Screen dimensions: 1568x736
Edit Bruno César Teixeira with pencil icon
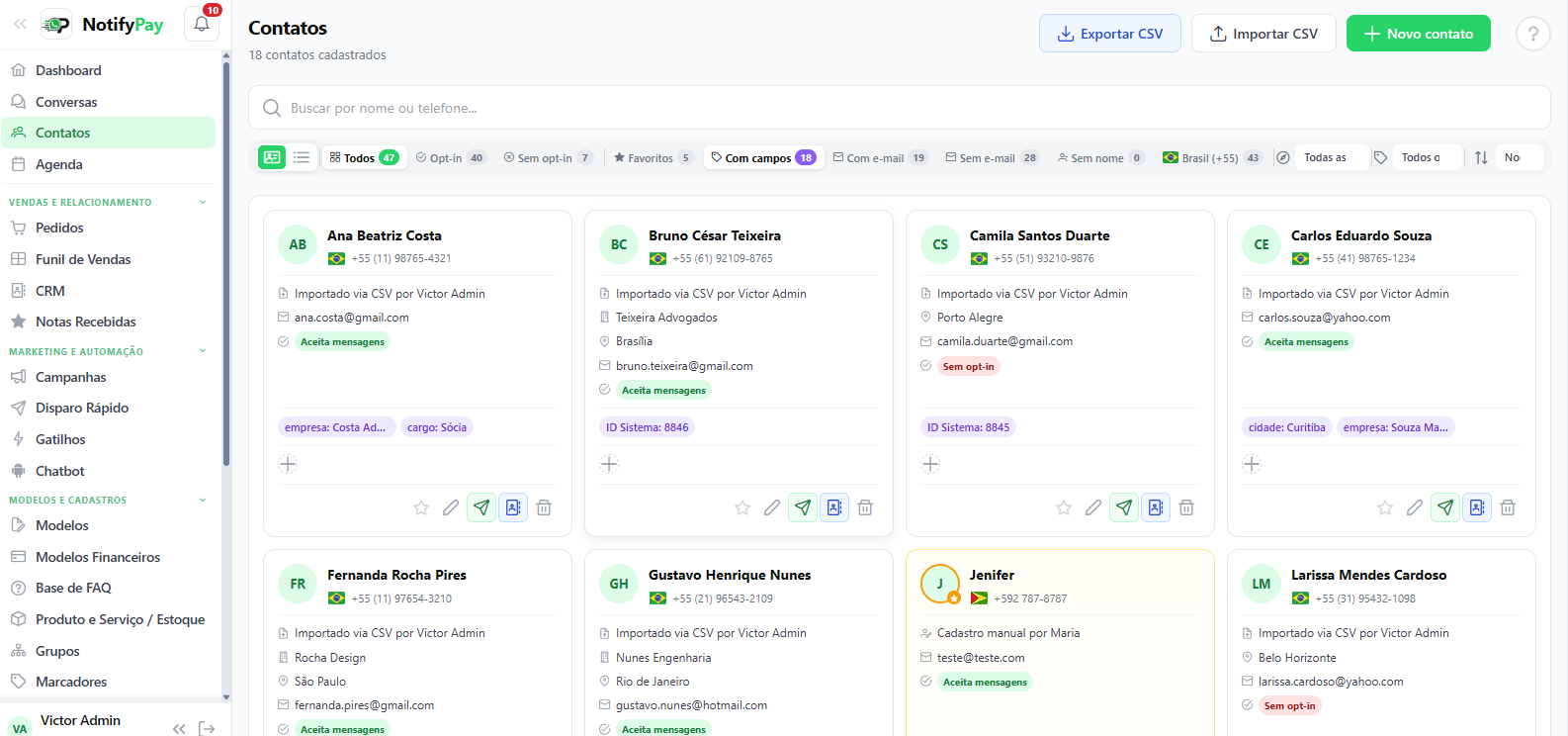772,507
